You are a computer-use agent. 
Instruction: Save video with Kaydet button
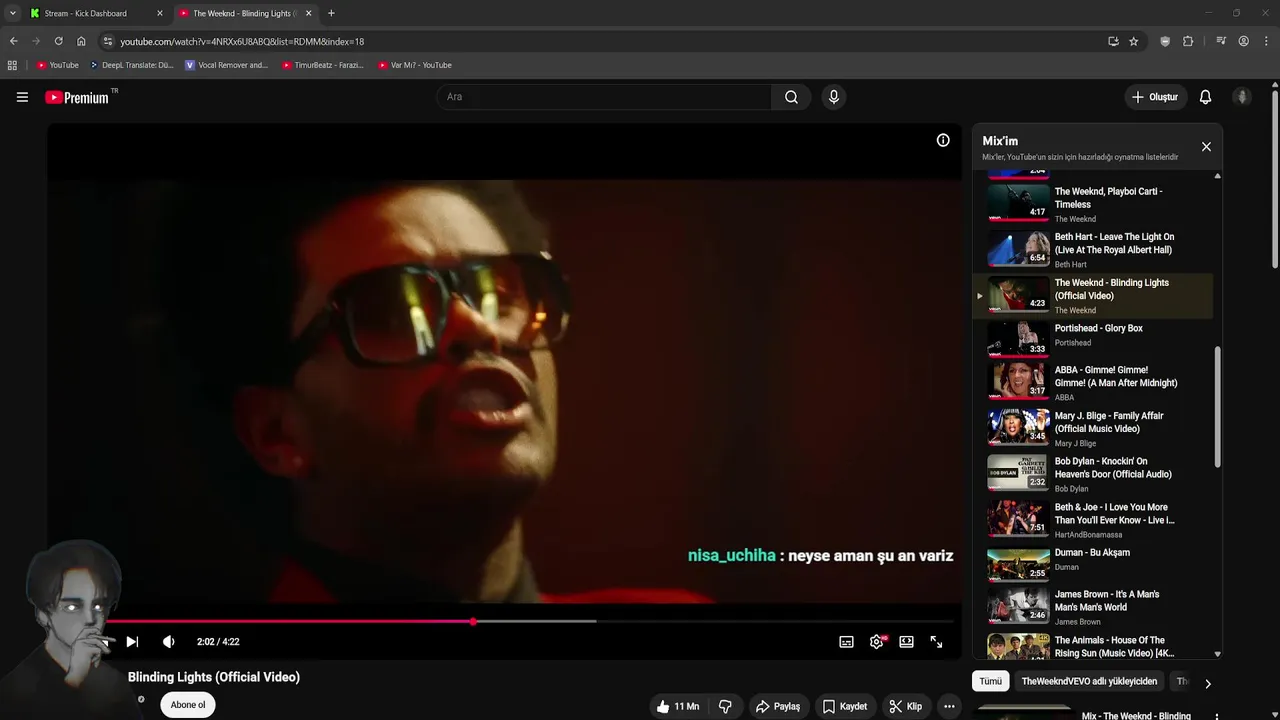[x=845, y=706]
